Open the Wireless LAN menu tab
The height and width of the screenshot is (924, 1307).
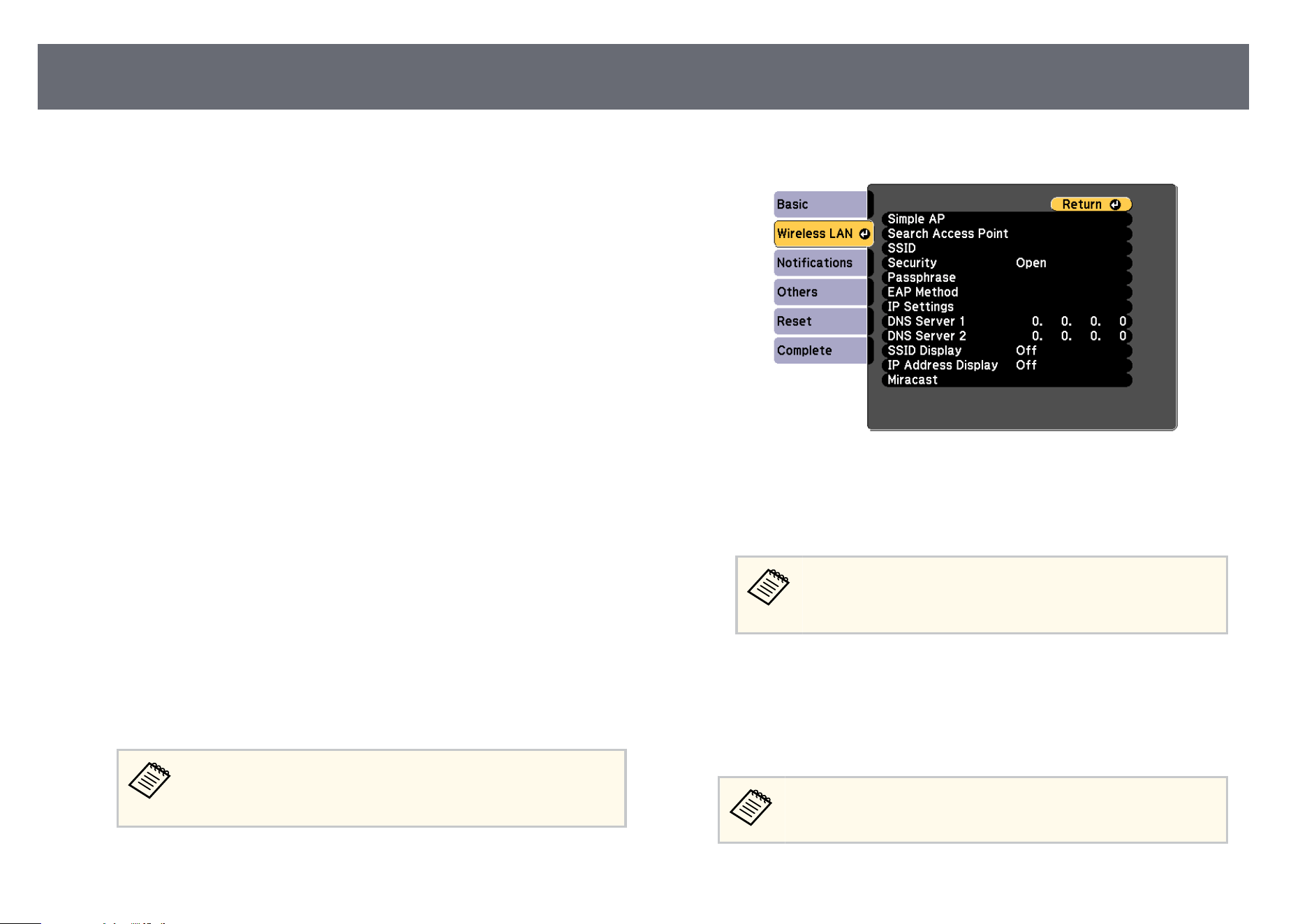tap(823, 234)
